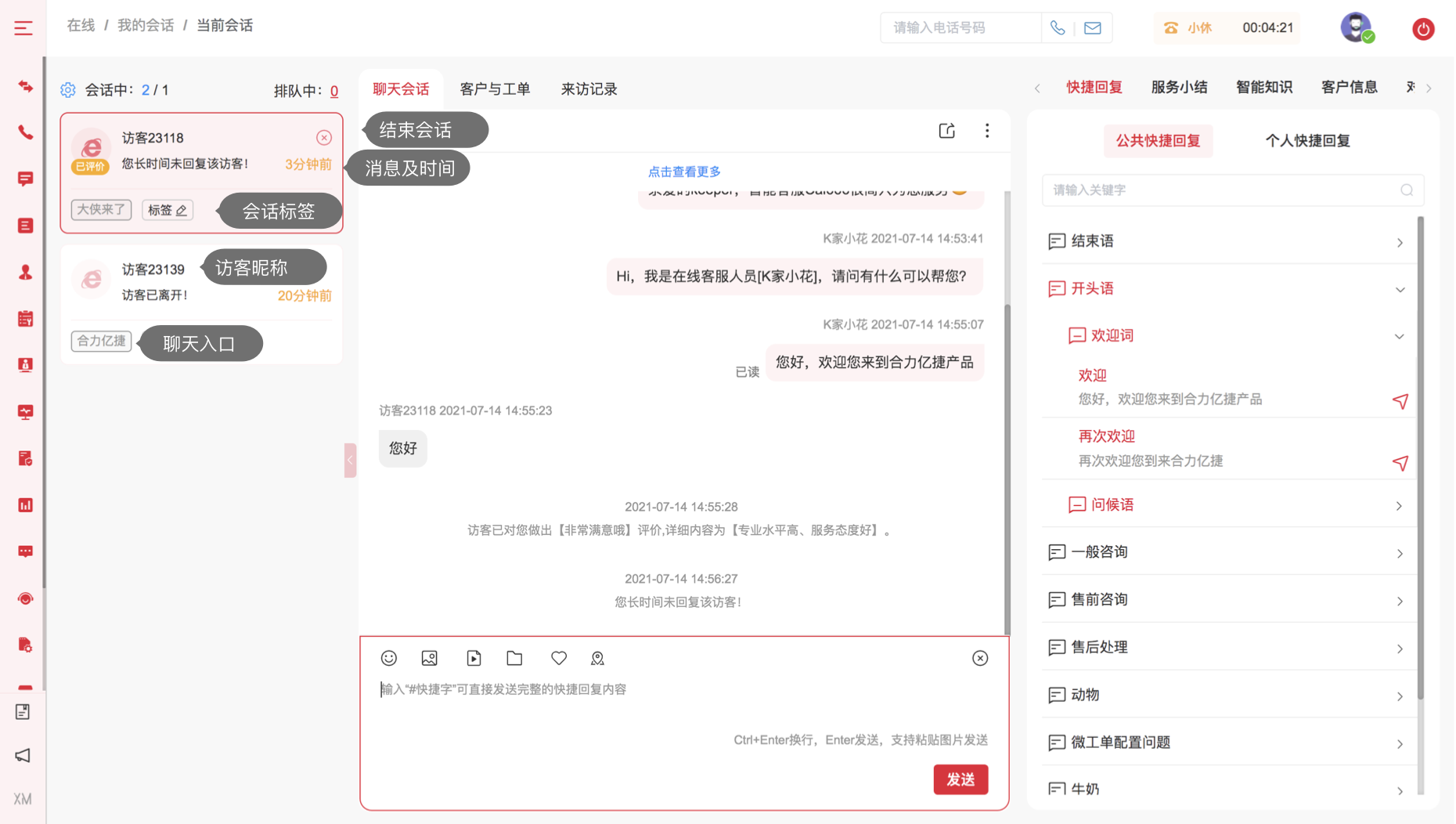Toggle the hamburger sidebar menu
1456x824 pixels.
pyautogui.click(x=23, y=28)
